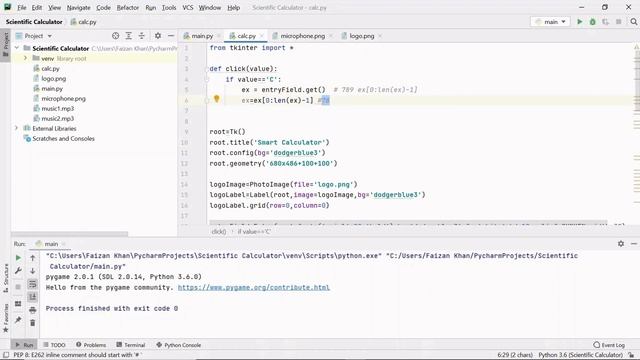Select music2.mp3 in project tree
The height and width of the screenshot is (360, 640).
coord(58,118)
